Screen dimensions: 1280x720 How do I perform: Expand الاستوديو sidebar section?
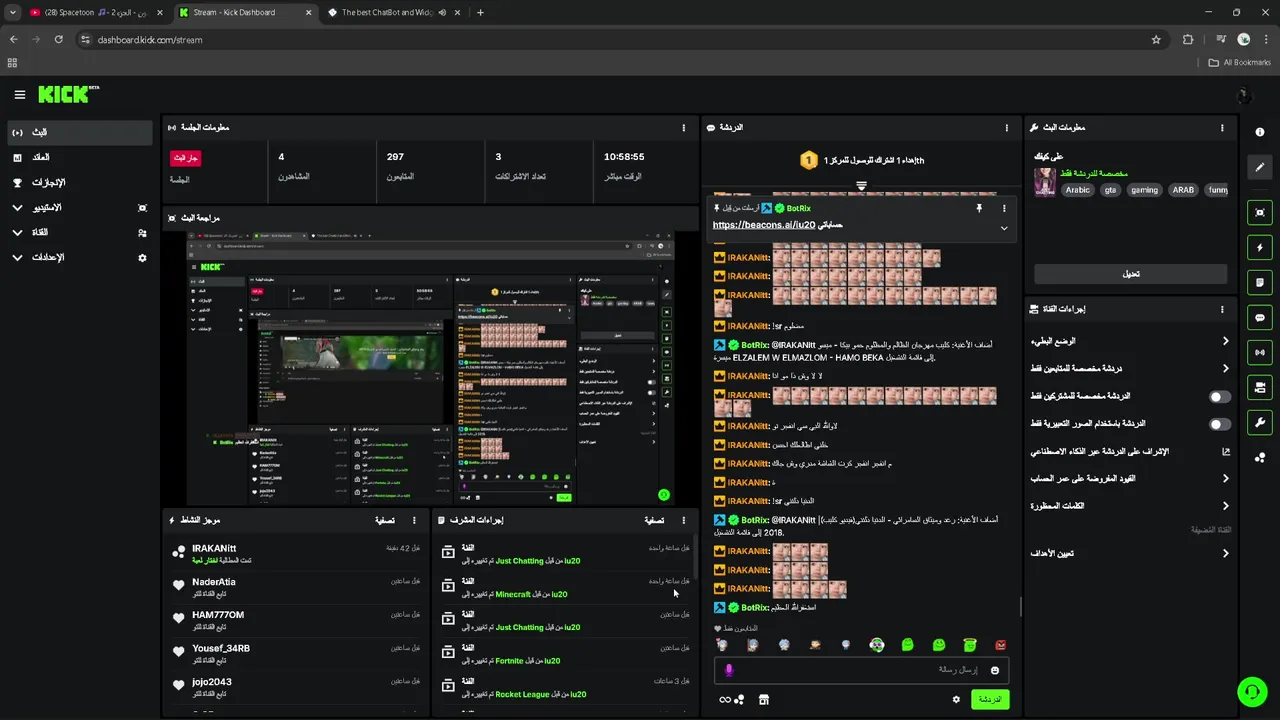pos(79,207)
